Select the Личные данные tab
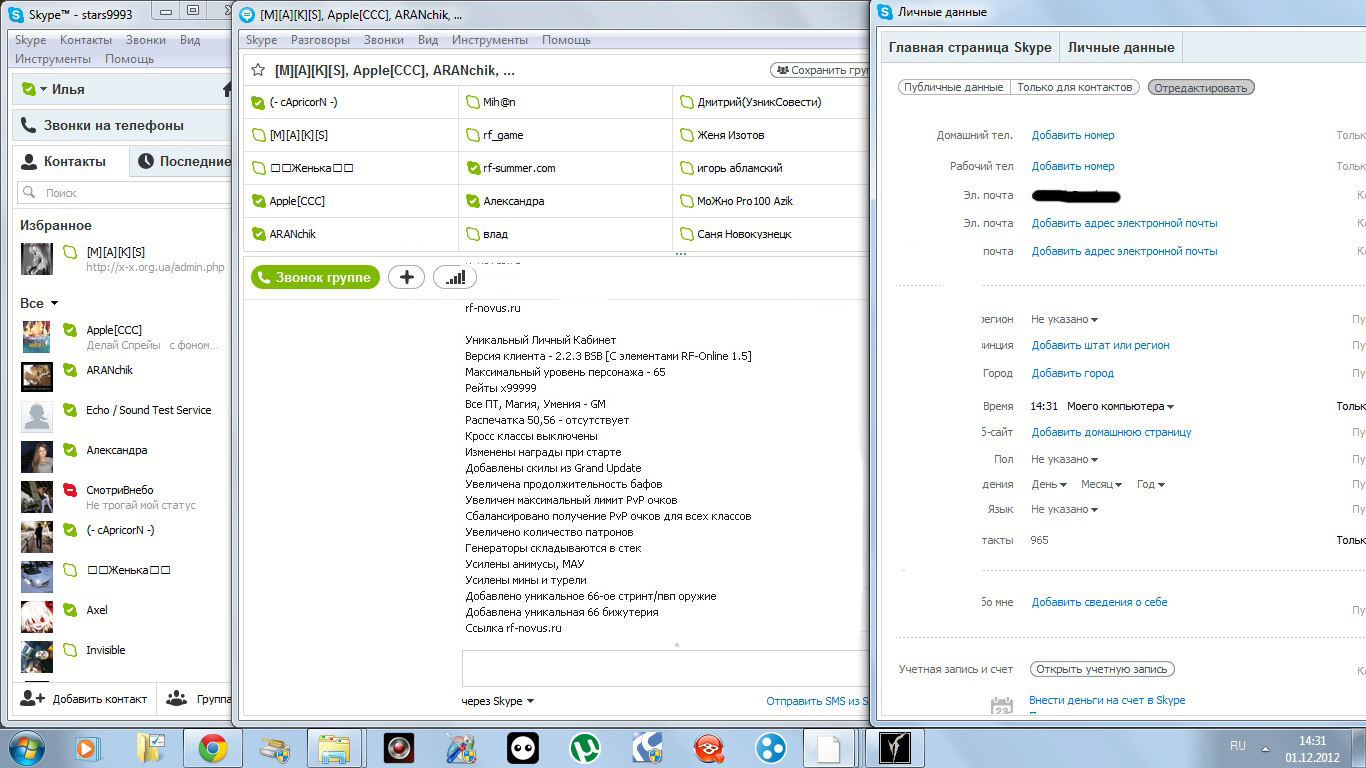1366x768 pixels. (1121, 47)
